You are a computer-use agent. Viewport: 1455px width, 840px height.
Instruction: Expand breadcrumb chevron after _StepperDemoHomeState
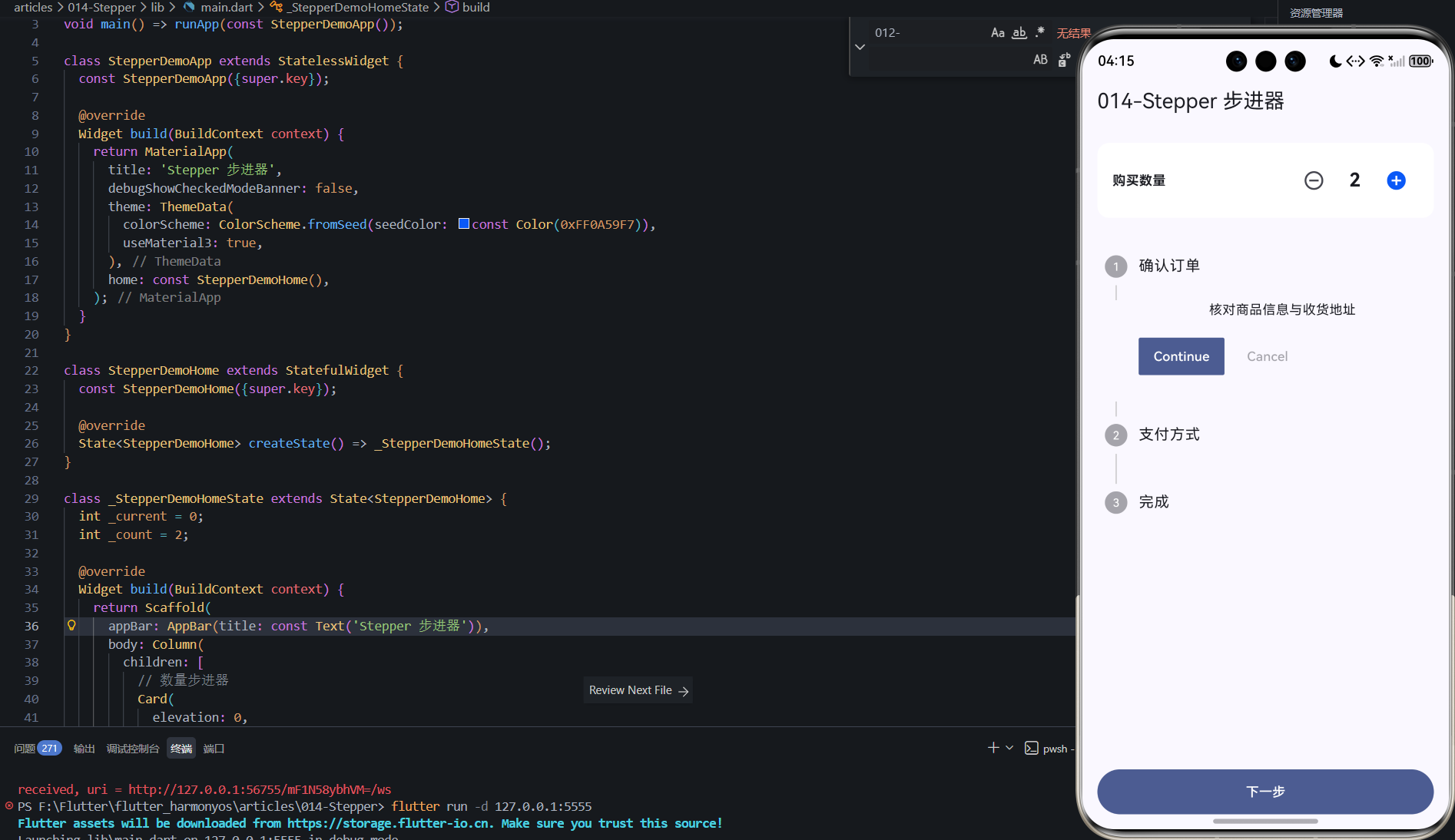[x=436, y=7]
